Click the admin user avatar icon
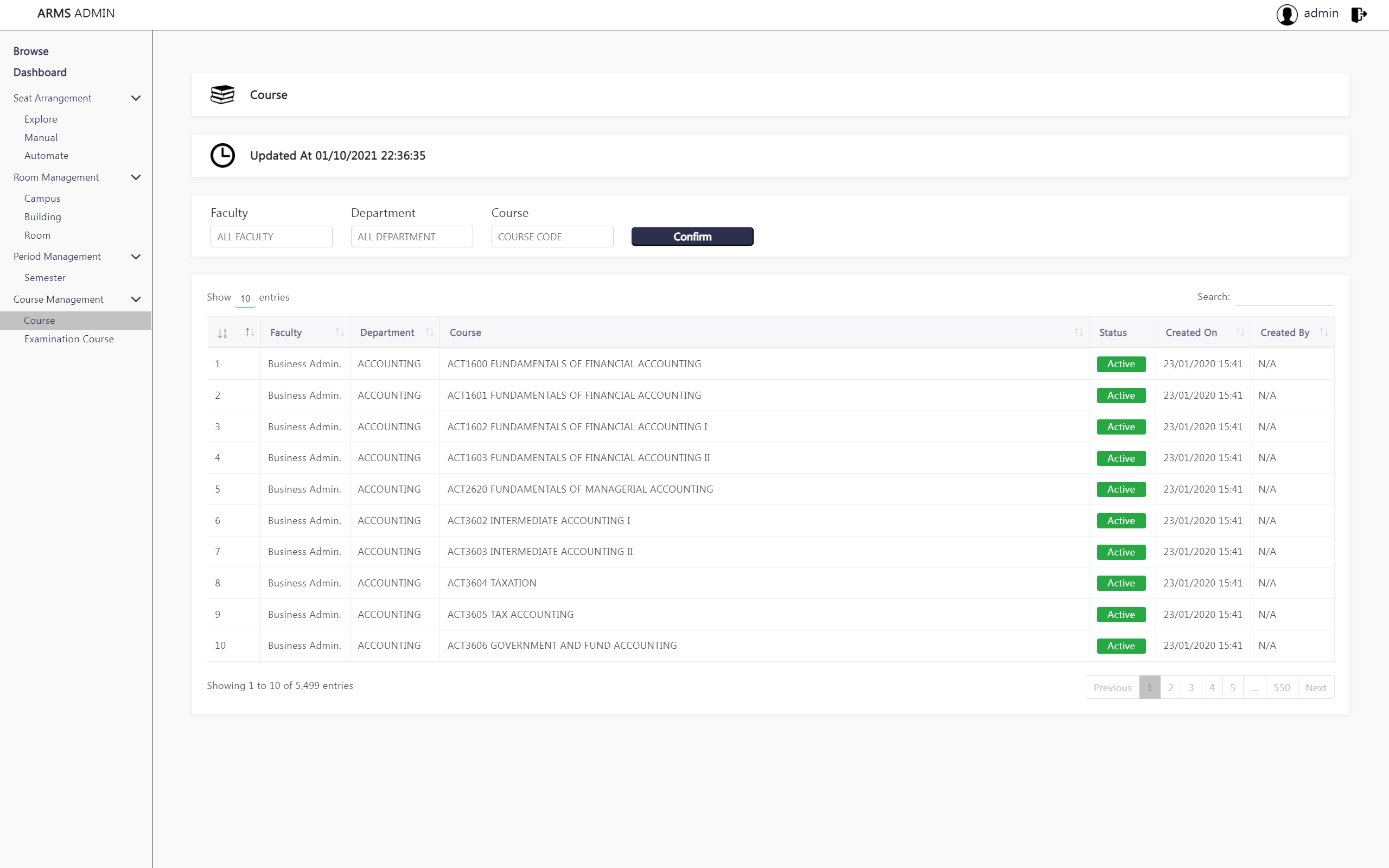Image resolution: width=1389 pixels, height=868 pixels. [1286, 14]
